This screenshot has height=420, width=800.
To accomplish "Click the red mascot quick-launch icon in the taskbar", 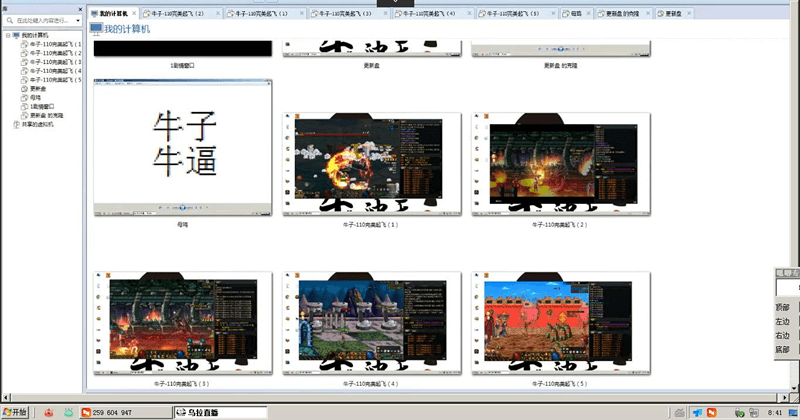I will click(x=48, y=412).
